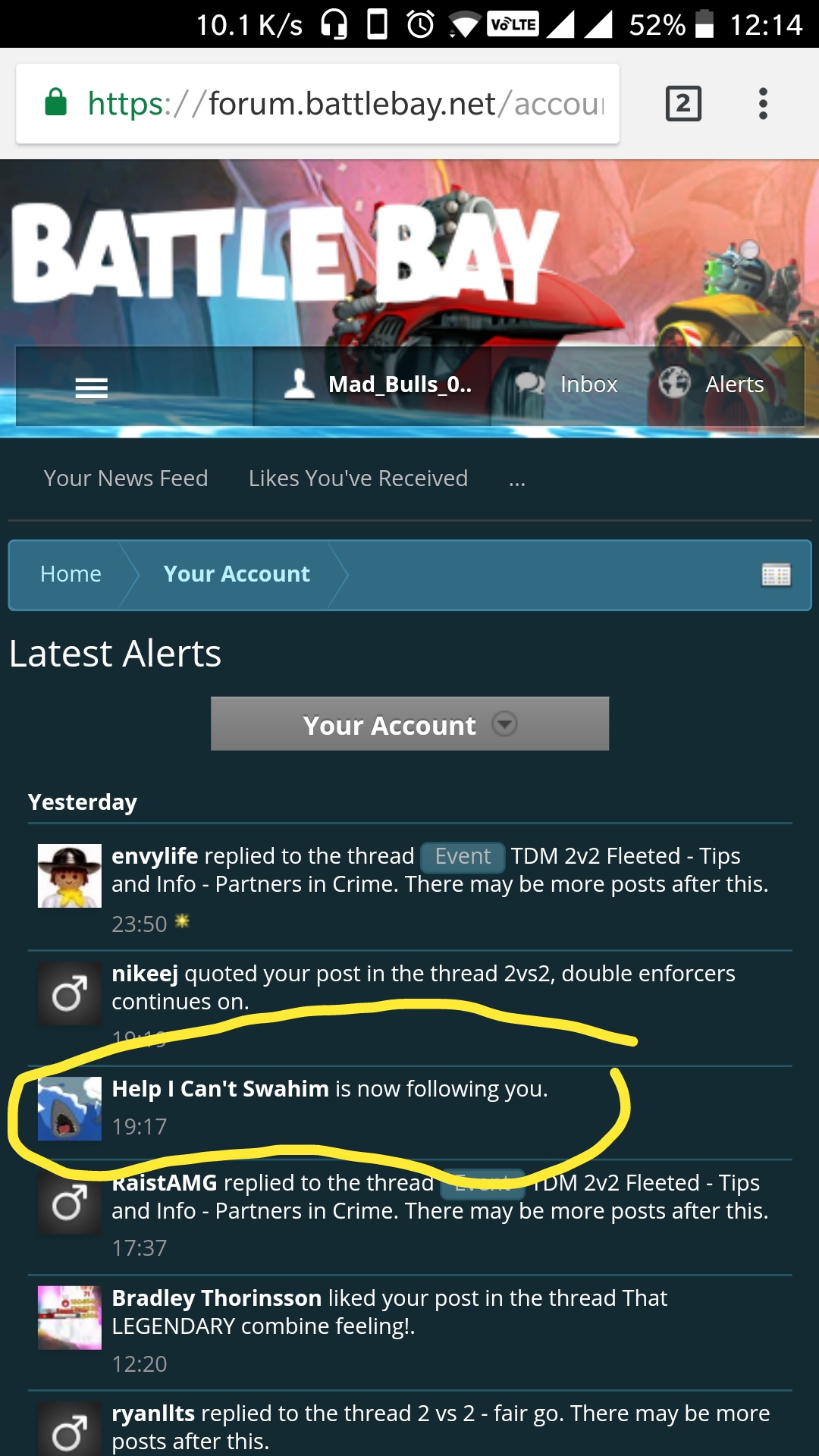Open the browser tab switcher showing 2
The height and width of the screenshot is (1456, 819).
[683, 104]
